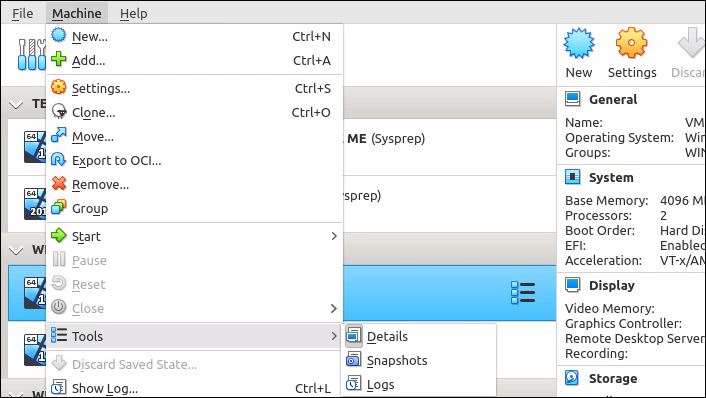Choose New... from the Machine menu
The image size is (706, 398).
[194, 36]
